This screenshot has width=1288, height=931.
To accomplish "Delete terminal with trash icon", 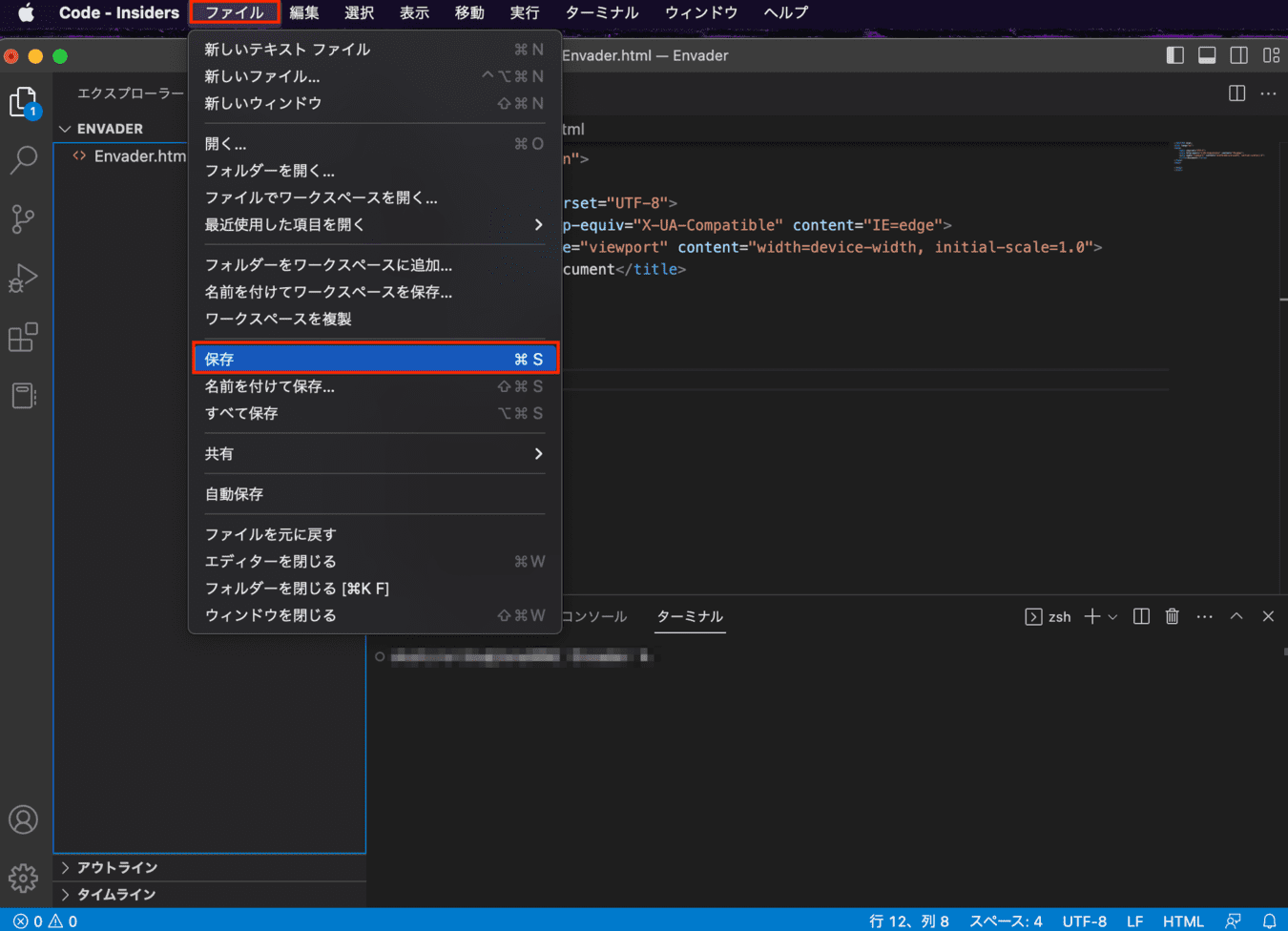I will pos(1172,616).
